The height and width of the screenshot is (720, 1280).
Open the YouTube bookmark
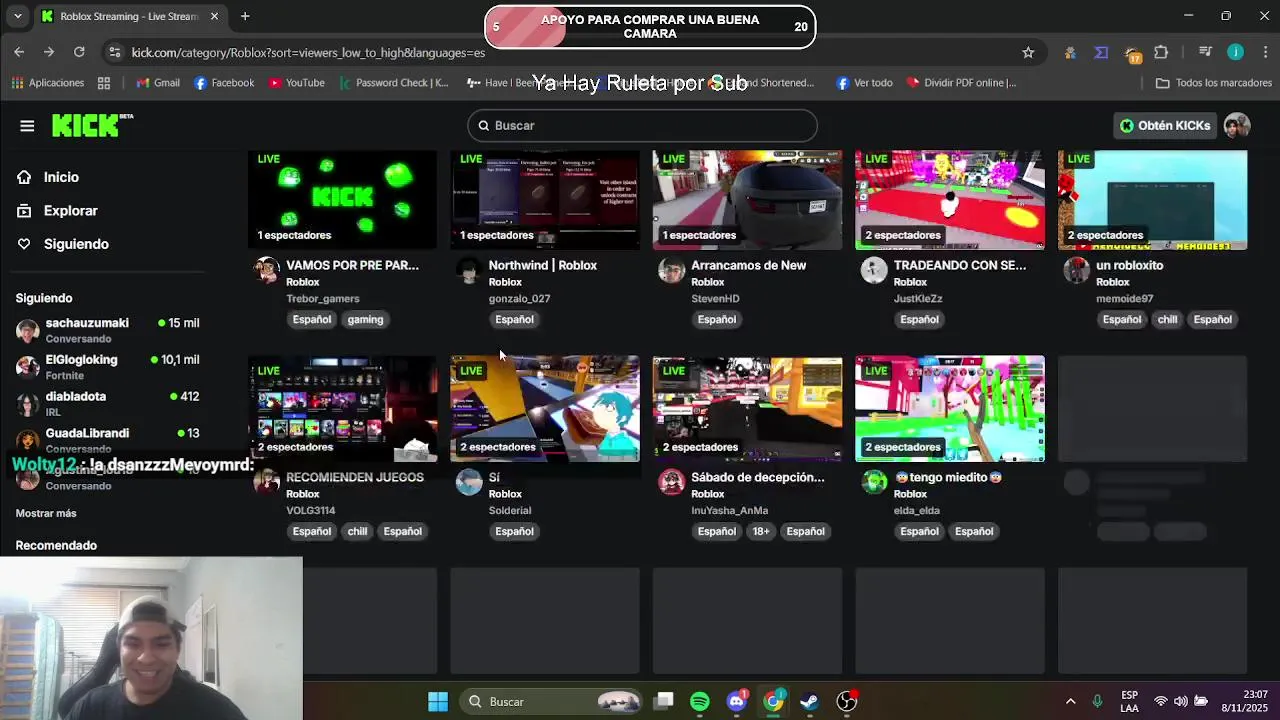tap(297, 83)
